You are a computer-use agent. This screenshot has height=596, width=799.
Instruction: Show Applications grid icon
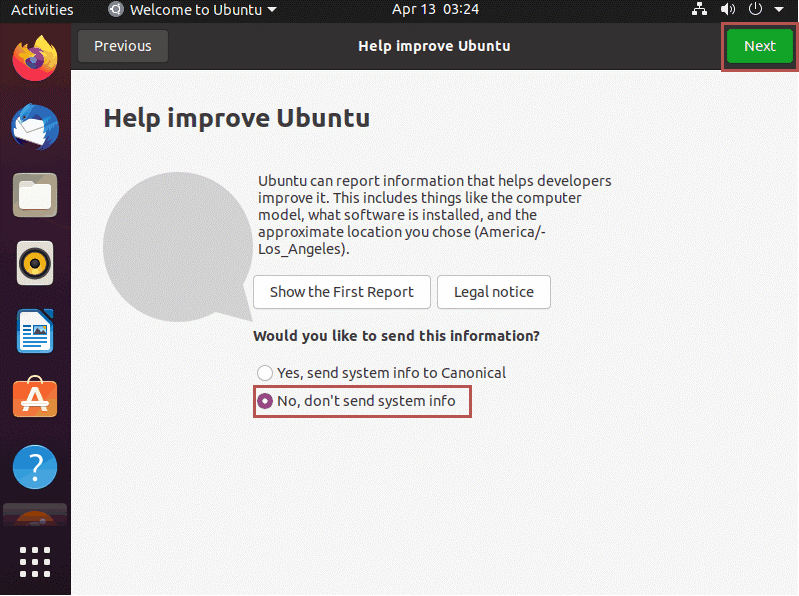click(x=35, y=562)
